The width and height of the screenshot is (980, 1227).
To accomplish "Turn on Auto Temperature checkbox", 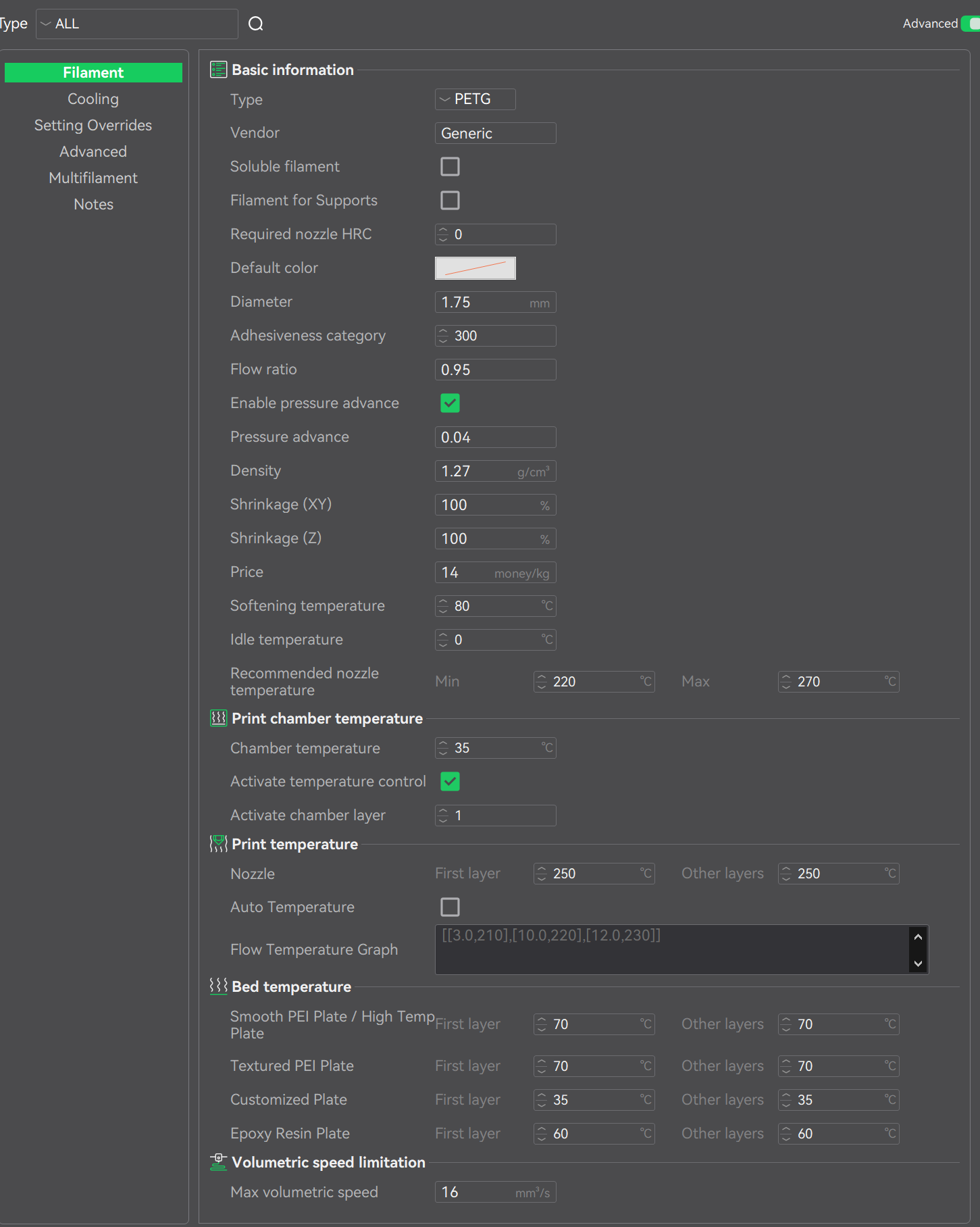I will pyautogui.click(x=450, y=907).
